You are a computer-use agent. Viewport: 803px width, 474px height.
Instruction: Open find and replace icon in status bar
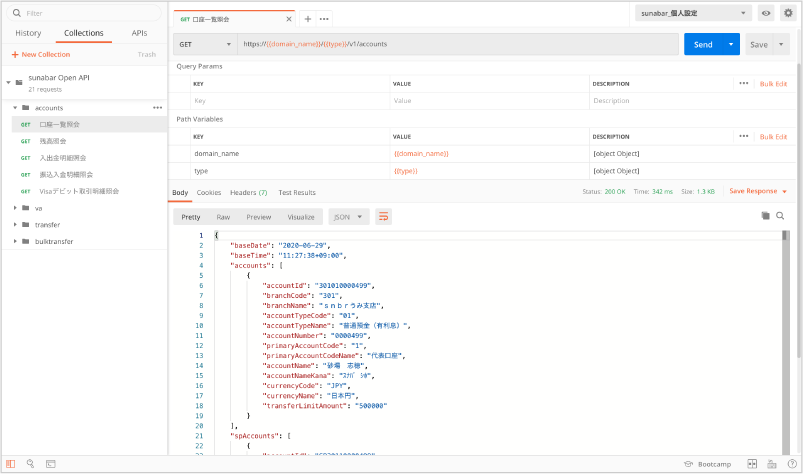click(30, 464)
